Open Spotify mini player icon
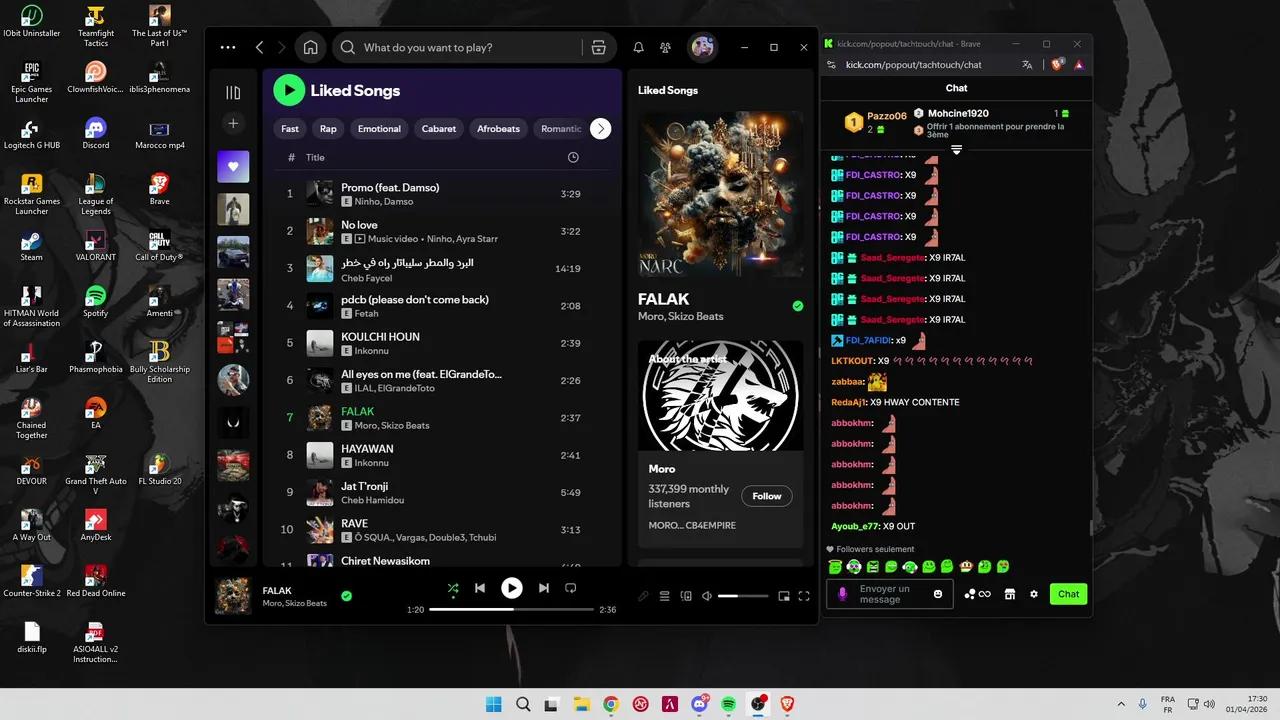 784,596
